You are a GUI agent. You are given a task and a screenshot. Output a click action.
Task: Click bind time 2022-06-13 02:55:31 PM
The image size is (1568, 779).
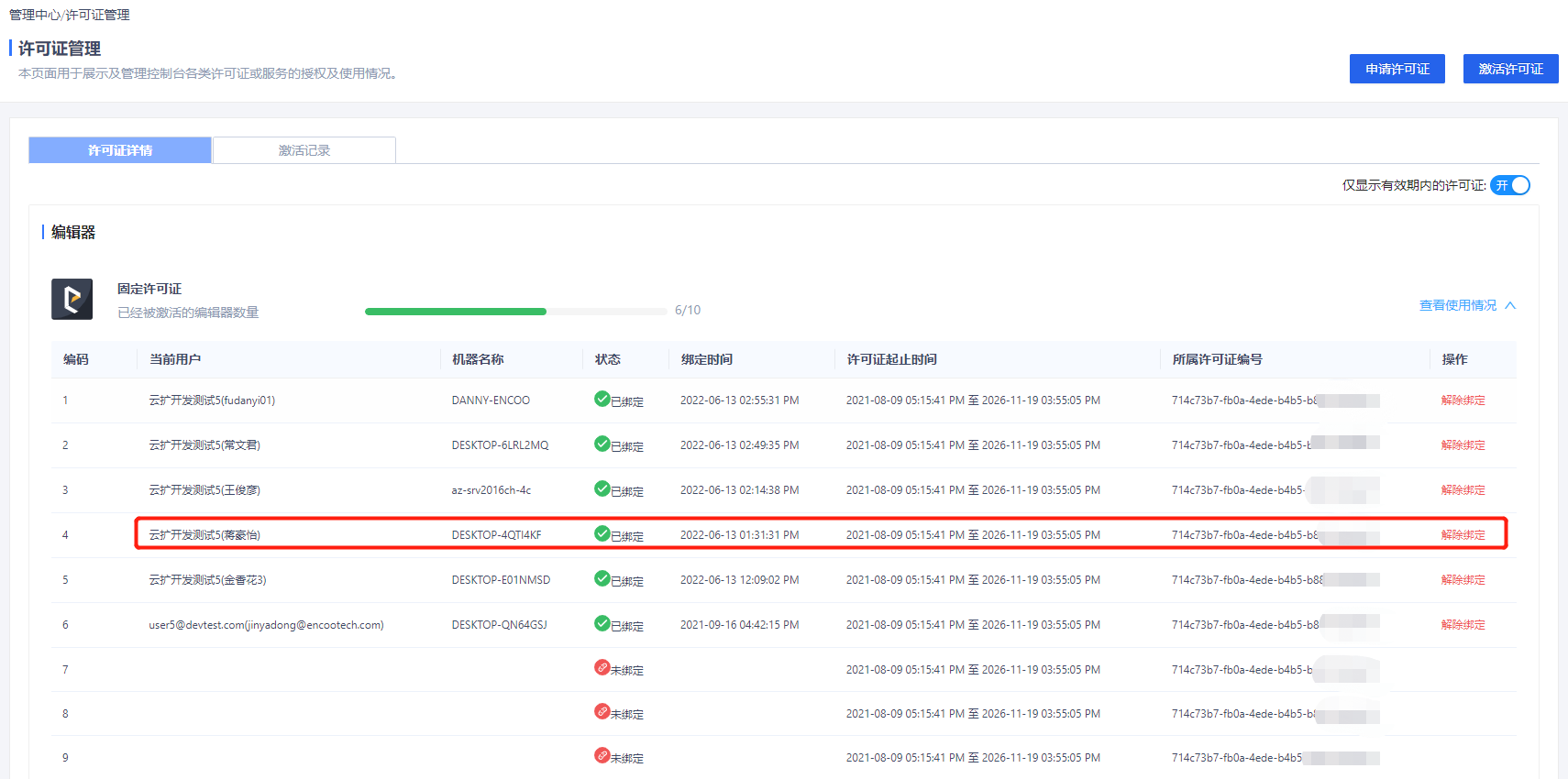click(739, 400)
